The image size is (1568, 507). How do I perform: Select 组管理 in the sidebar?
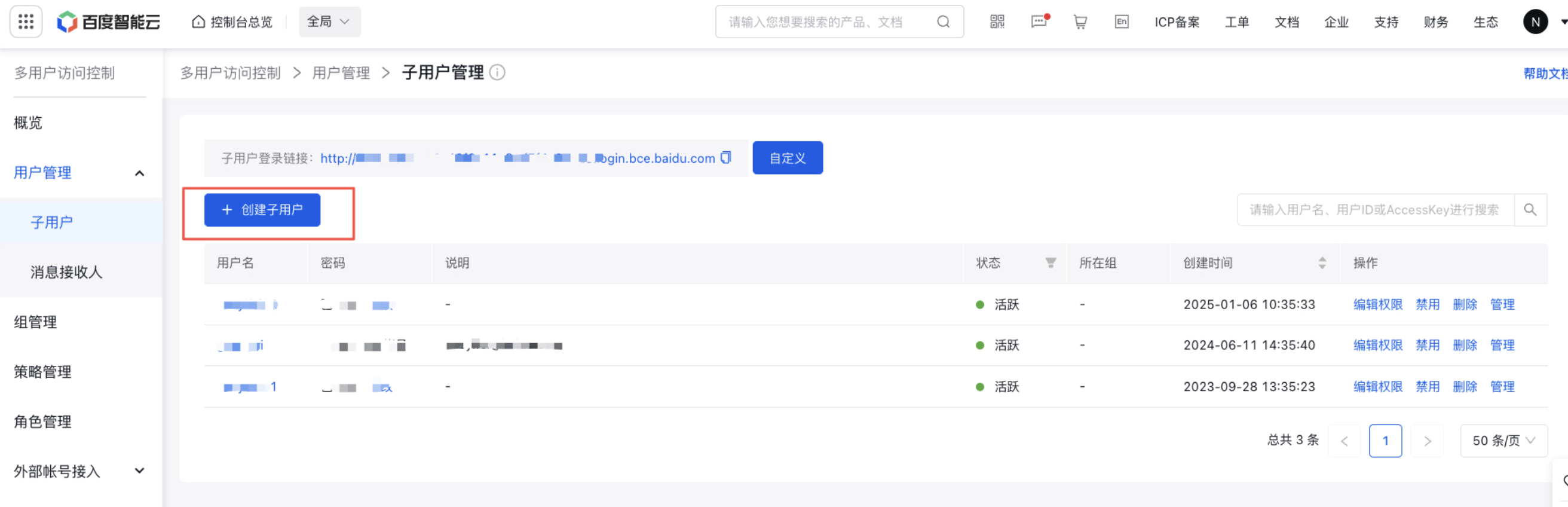(35, 322)
